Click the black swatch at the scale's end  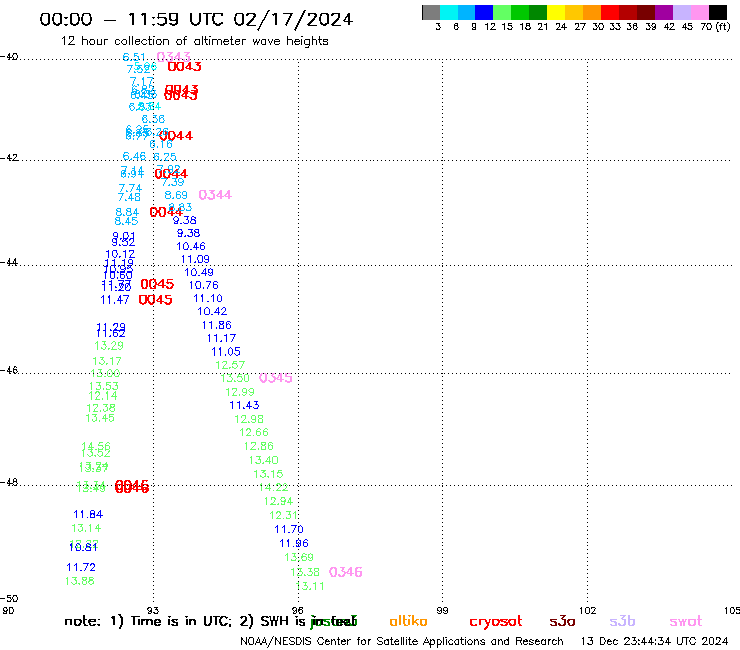click(x=717, y=12)
